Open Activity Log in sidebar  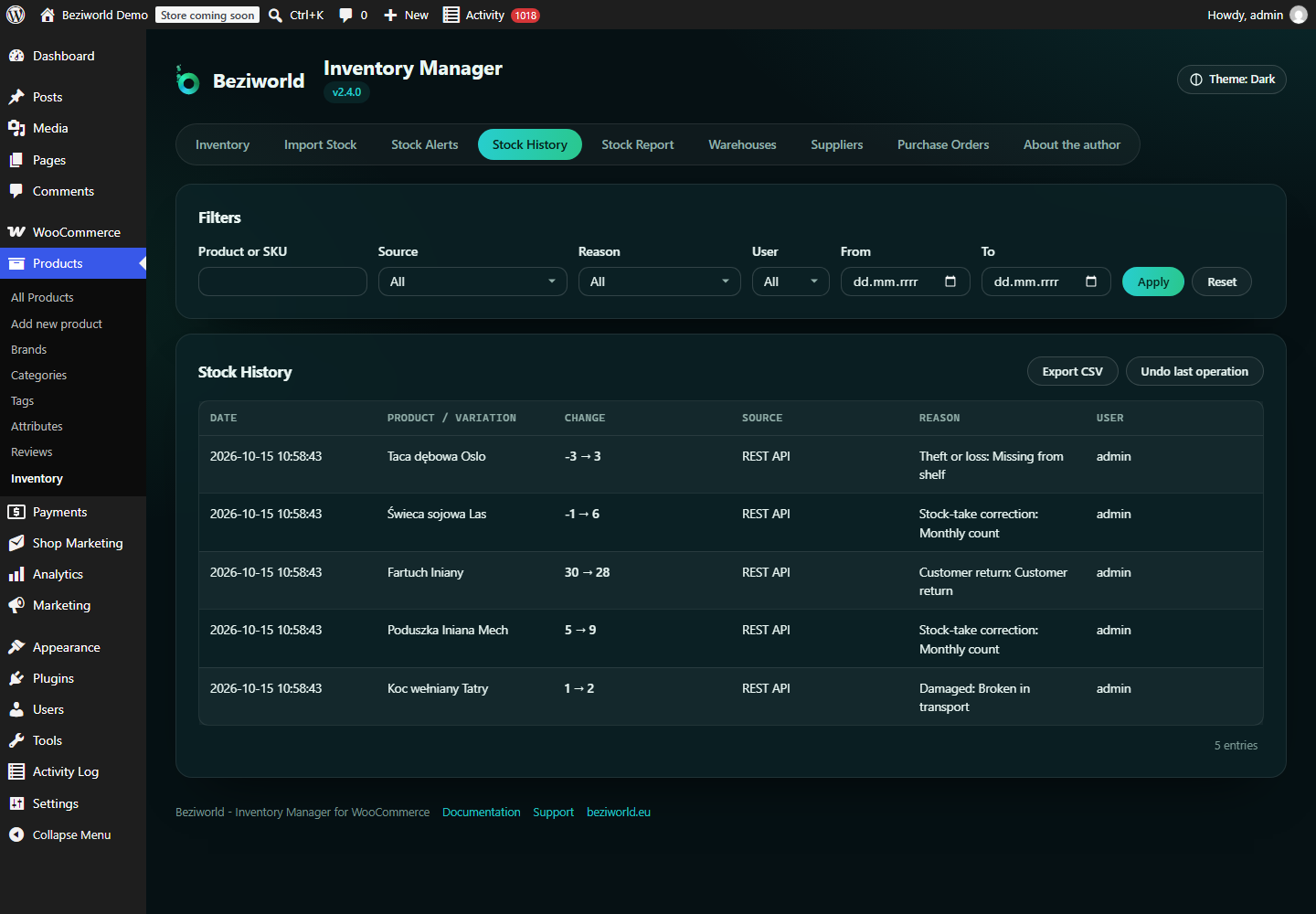click(x=66, y=771)
